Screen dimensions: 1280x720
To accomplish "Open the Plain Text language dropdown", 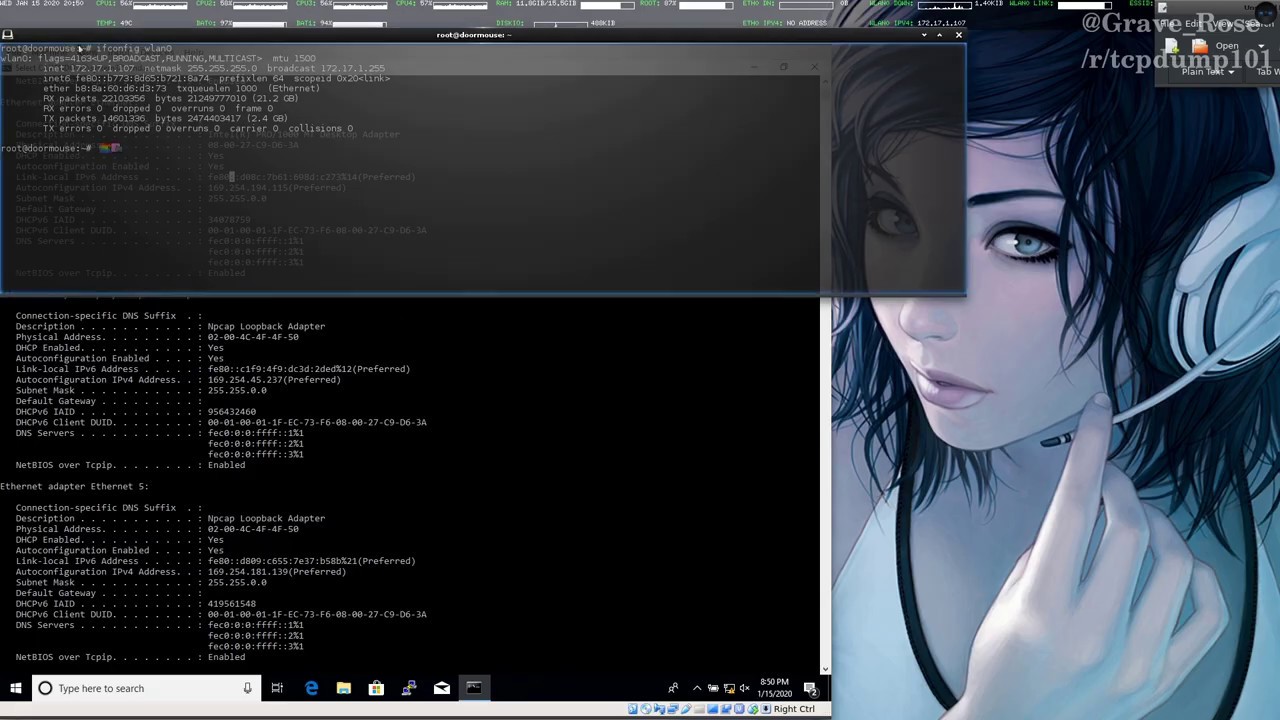I will (x=1207, y=72).
